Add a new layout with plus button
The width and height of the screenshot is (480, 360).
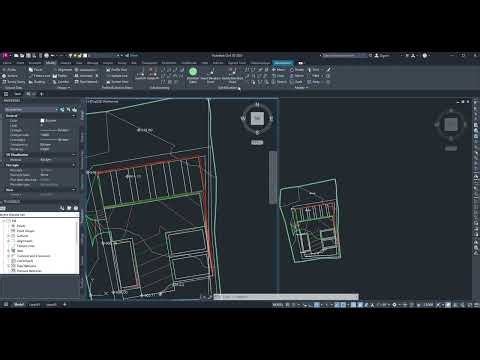pyautogui.click(x=65, y=304)
